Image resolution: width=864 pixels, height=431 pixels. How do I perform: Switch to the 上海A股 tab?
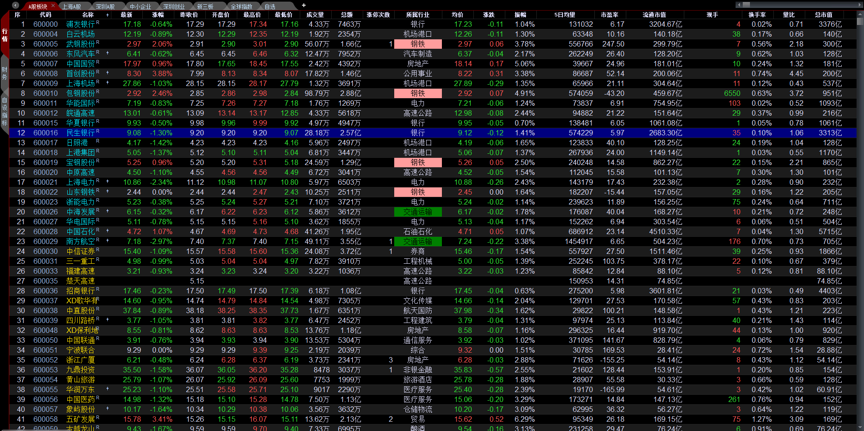point(73,6)
